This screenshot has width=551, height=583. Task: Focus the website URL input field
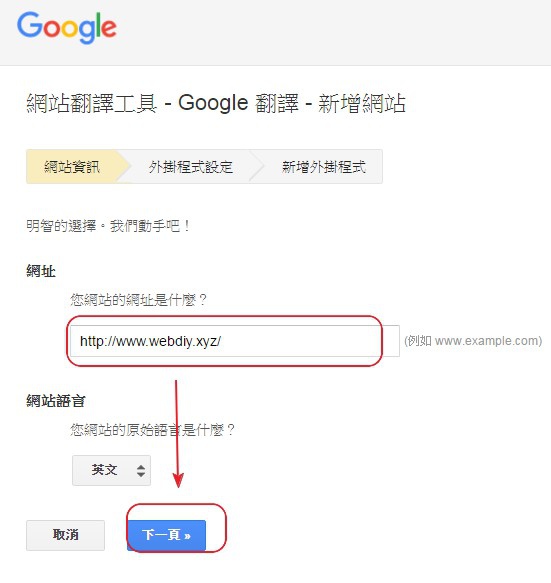pos(235,341)
